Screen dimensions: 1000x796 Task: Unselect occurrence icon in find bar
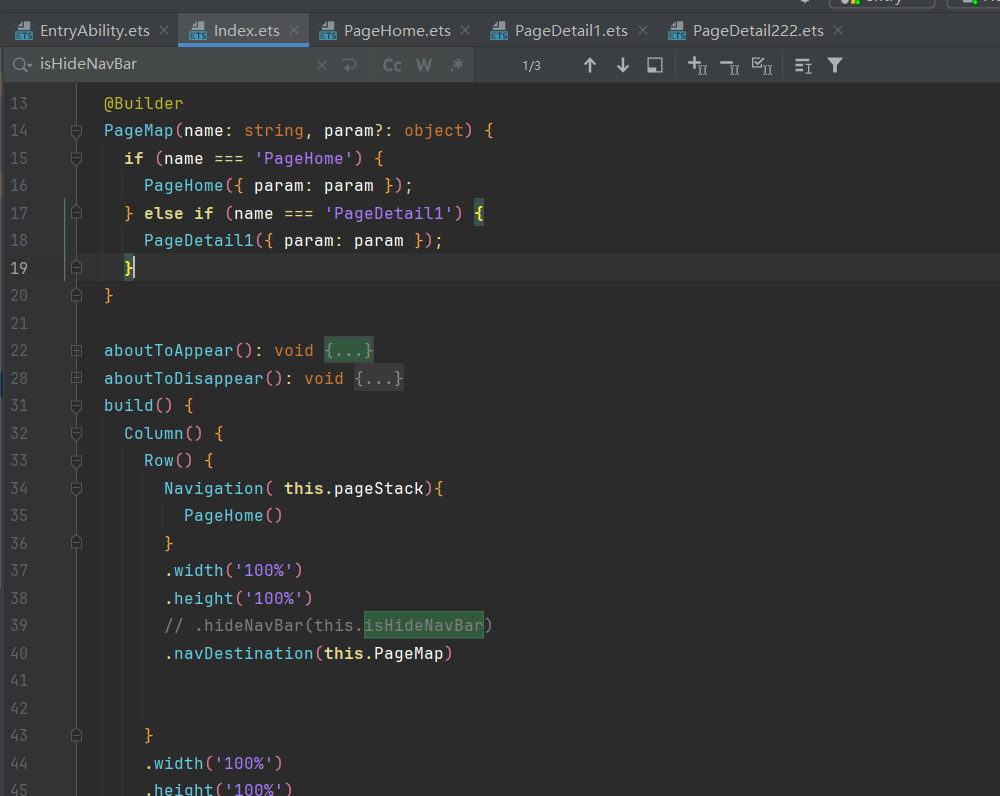[x=730, y=66]
